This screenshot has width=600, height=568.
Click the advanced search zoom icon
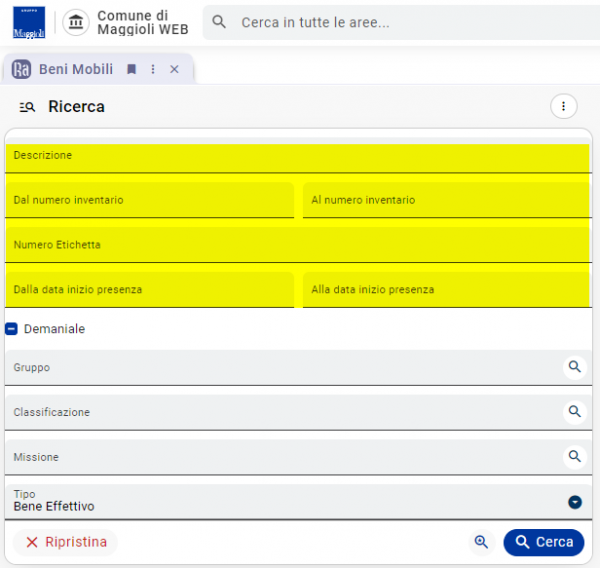(x=481, y=542)
